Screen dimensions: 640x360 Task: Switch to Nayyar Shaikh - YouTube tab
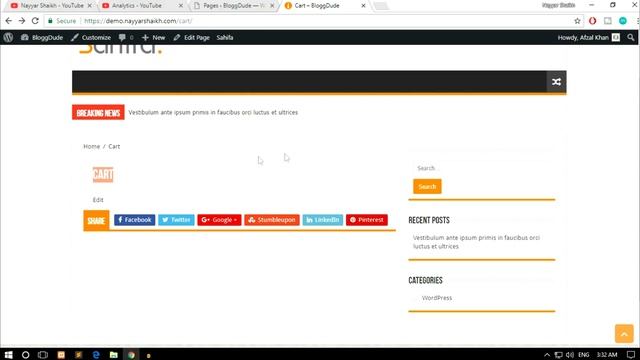click(51, 6)
